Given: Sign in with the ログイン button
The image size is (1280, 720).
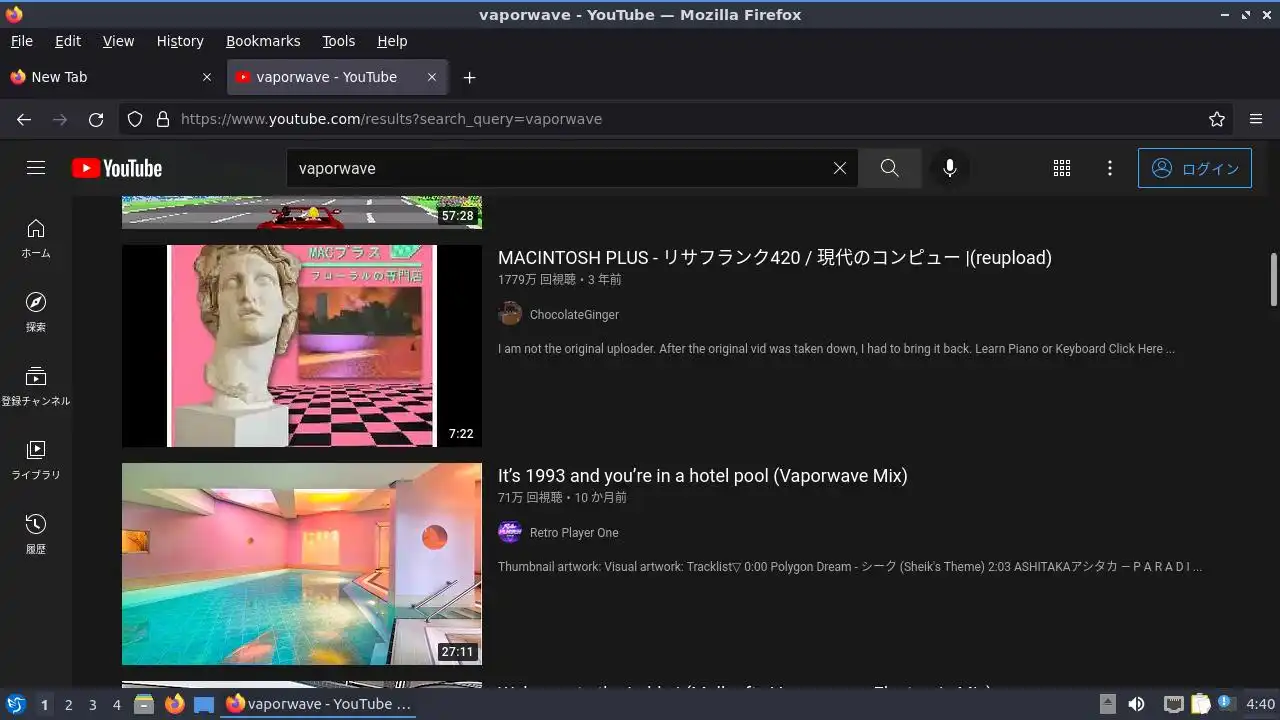Looking at the screenshot, I should coord(1195,168).
